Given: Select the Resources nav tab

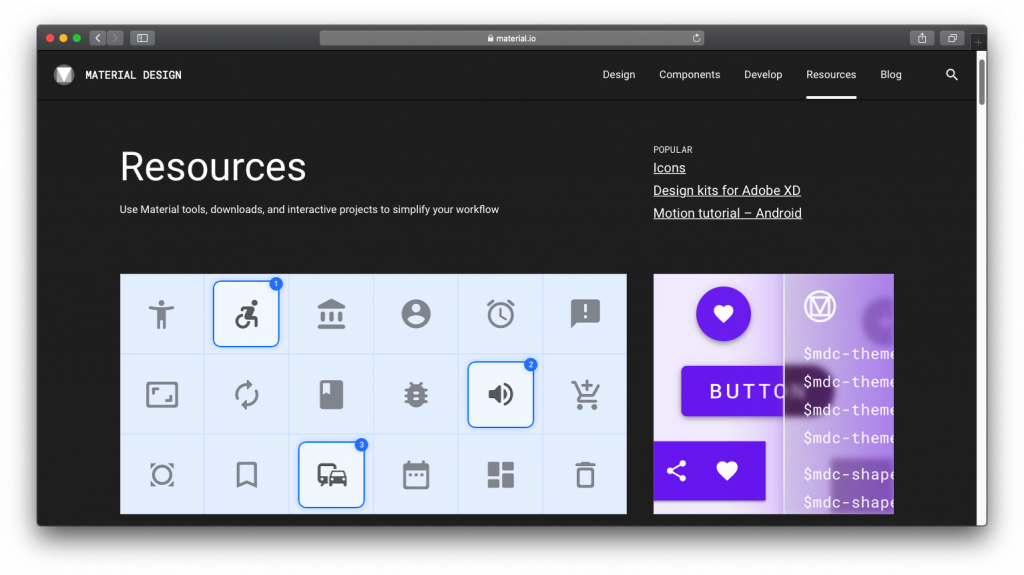Looking at the screenshot, I should [831, 74].
